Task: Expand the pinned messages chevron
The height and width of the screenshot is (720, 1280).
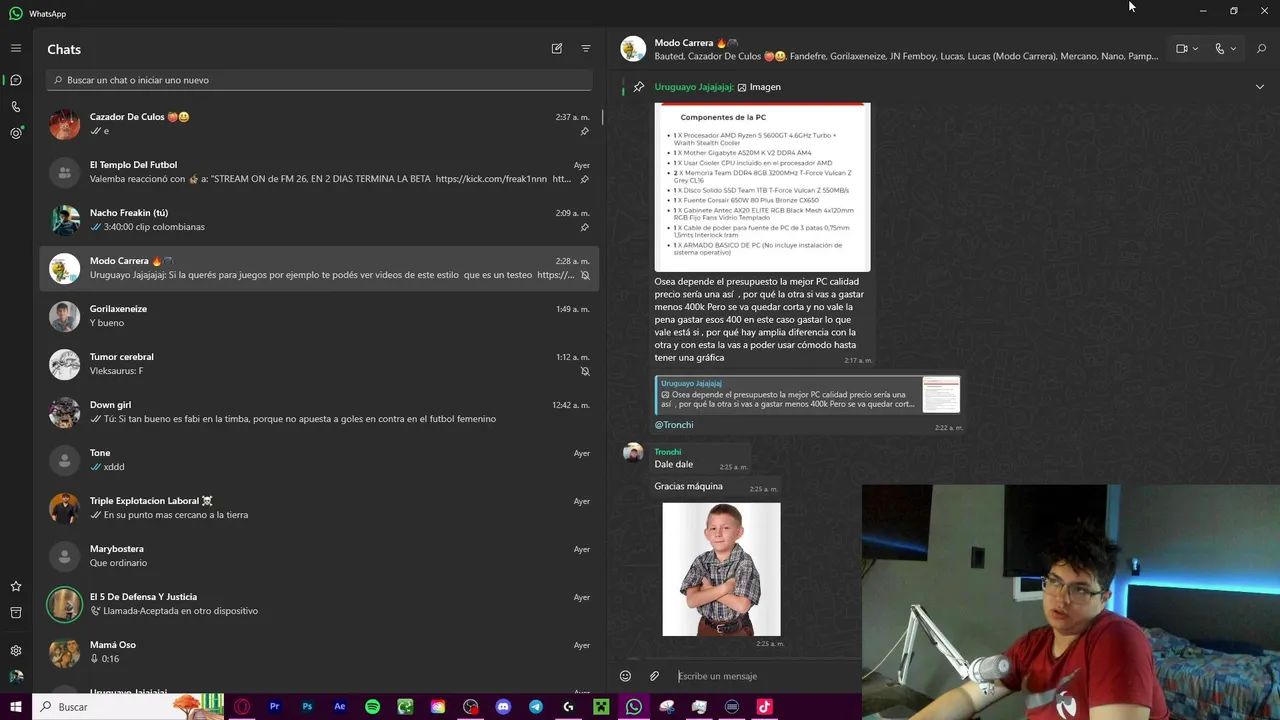Action: click(1259, 87)
